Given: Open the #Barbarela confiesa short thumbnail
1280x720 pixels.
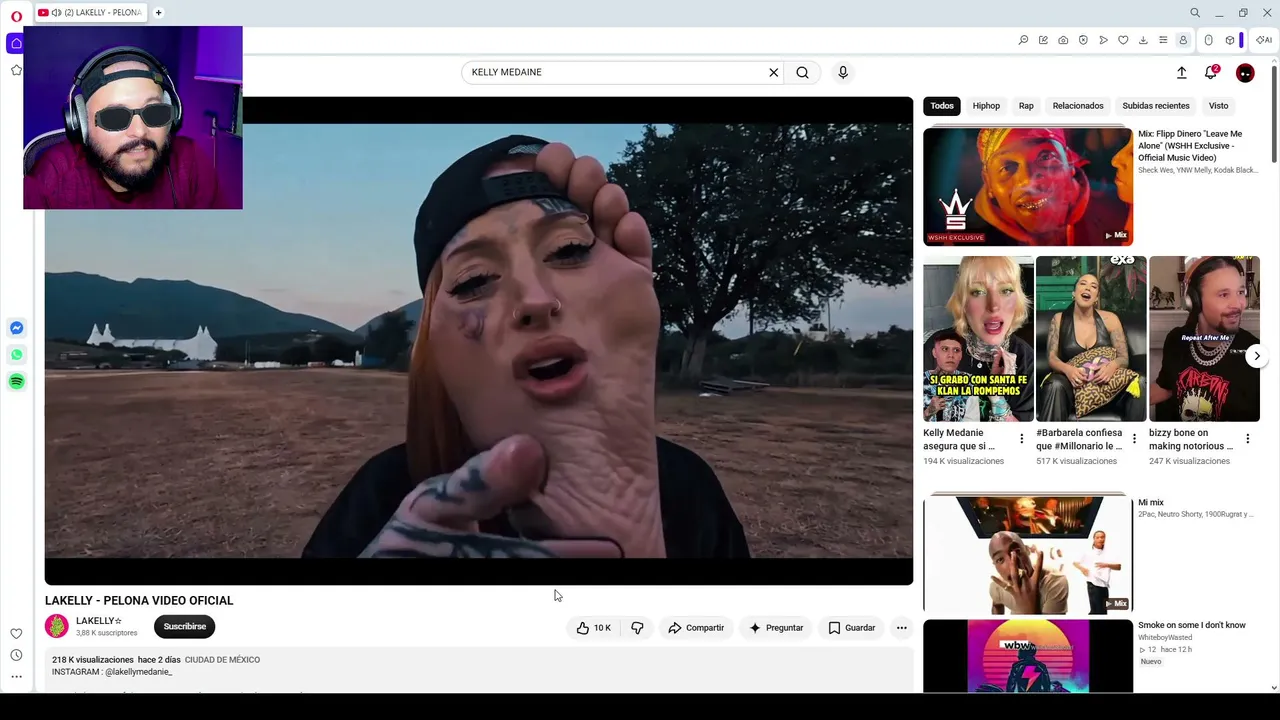Looking at the screenshot, I should pos(1091,339).
